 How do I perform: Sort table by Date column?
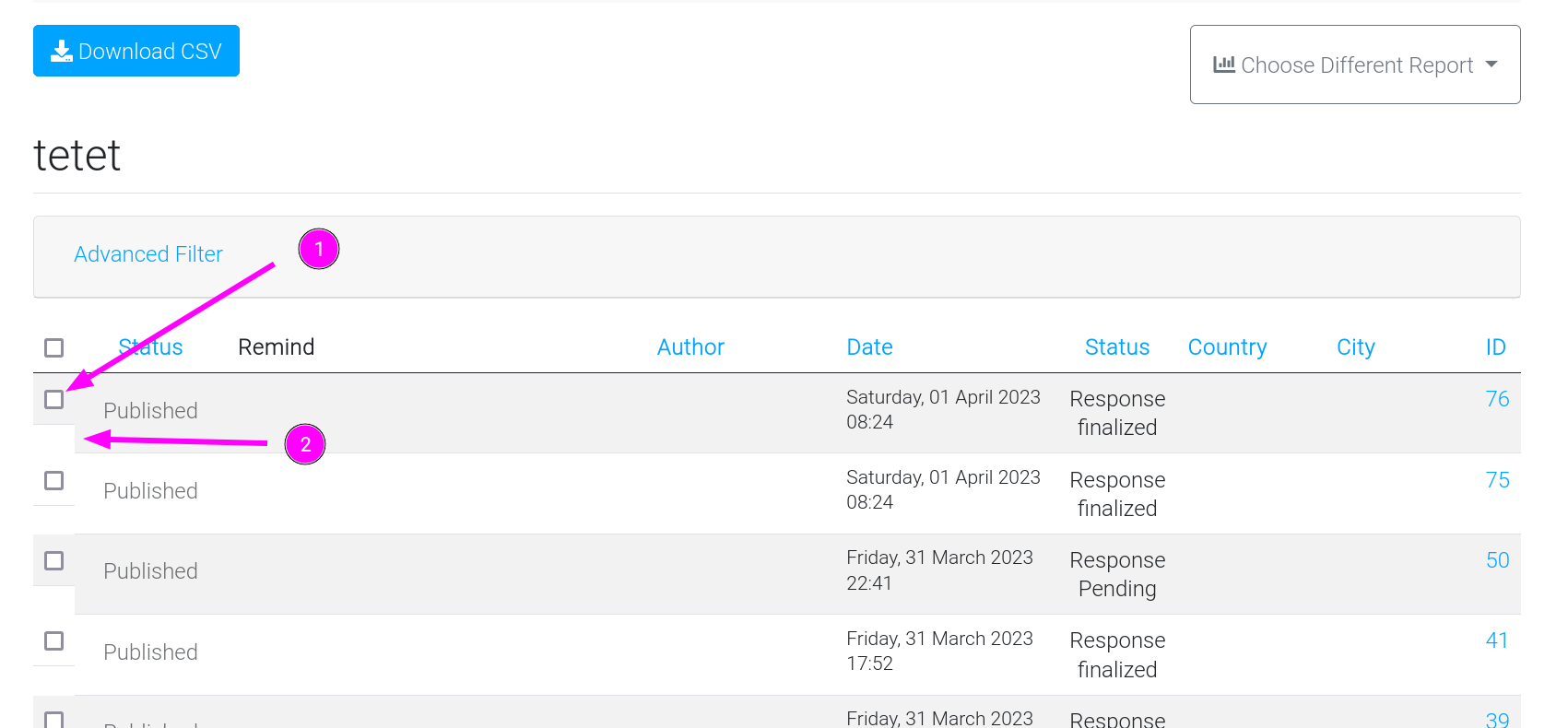(869, 347)
